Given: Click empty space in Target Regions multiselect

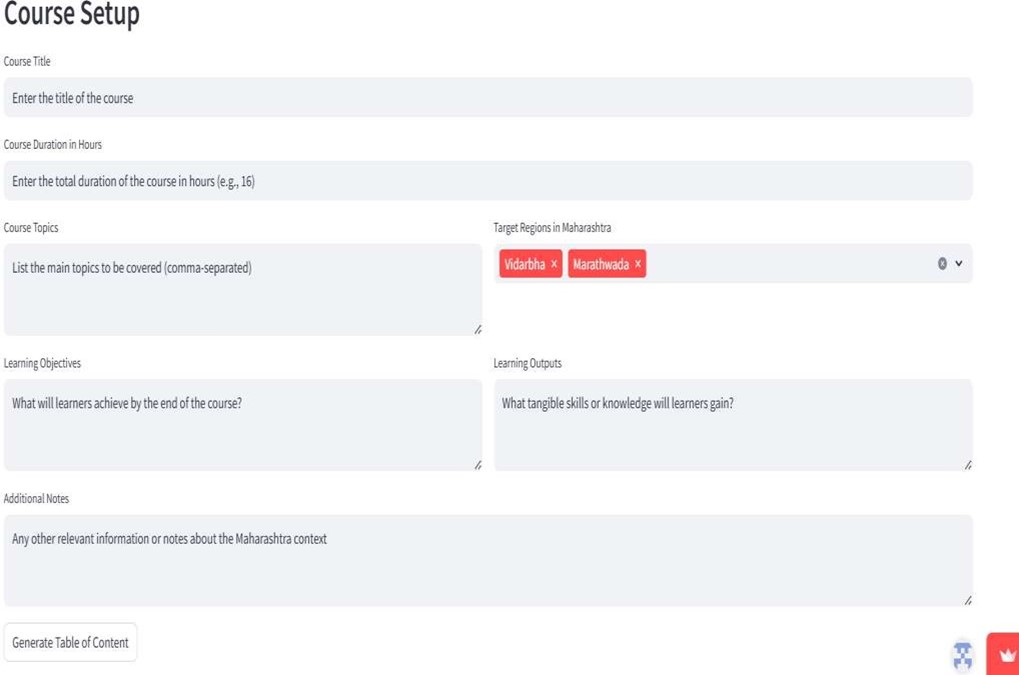Looking at the screenshot, I should (790, 263).
